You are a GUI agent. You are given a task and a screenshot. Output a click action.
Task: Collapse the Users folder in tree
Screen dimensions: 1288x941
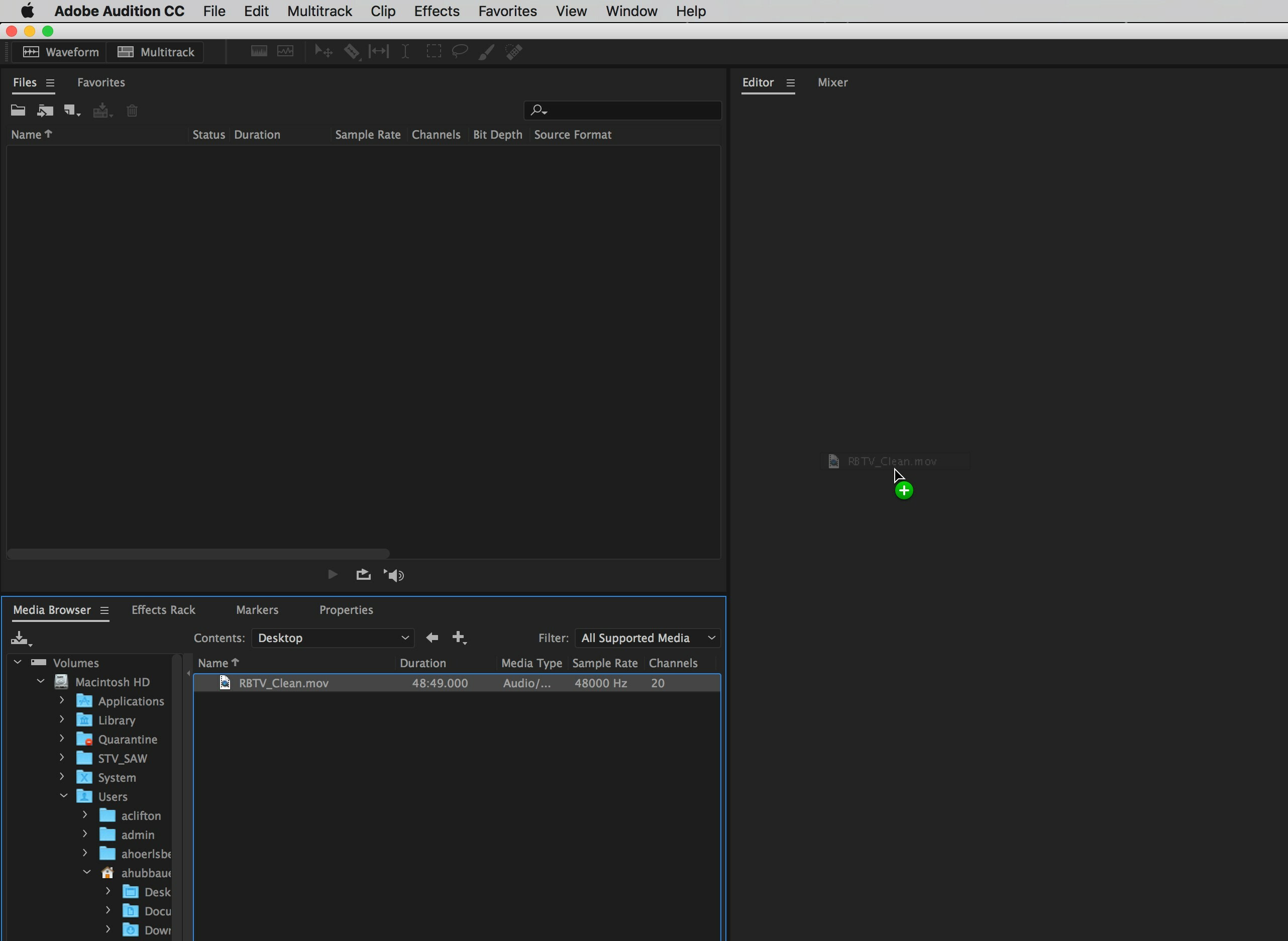pyautogui.click(x=64, y=796)
